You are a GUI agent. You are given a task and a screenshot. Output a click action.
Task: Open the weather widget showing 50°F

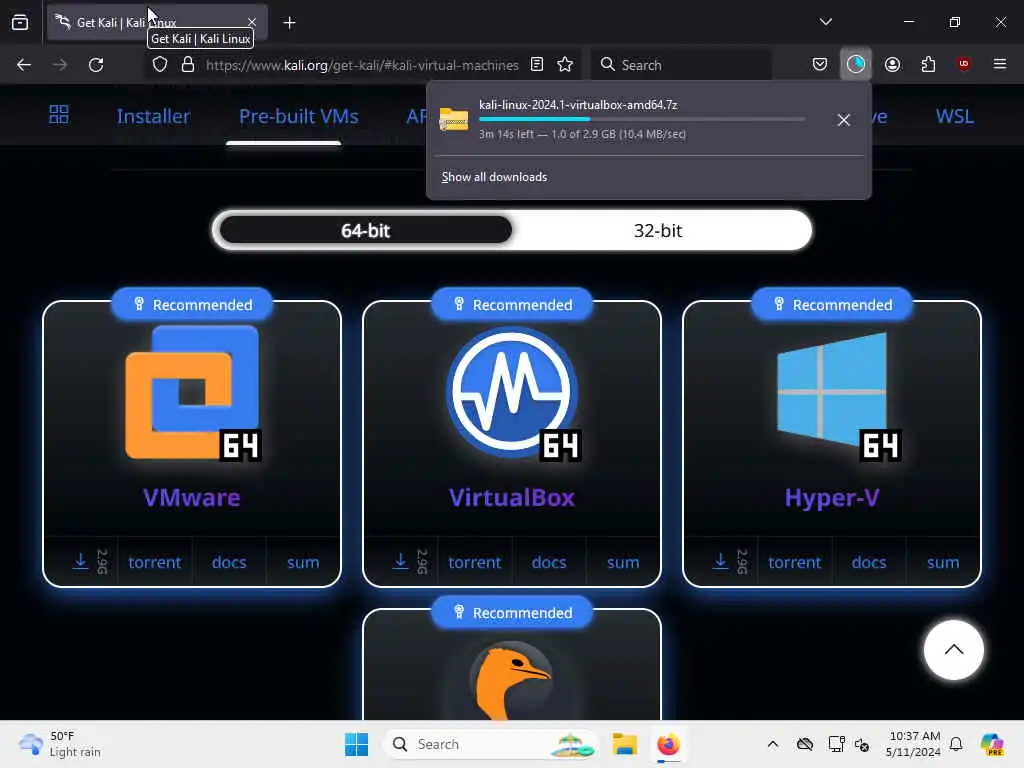[x=60, y=744]
